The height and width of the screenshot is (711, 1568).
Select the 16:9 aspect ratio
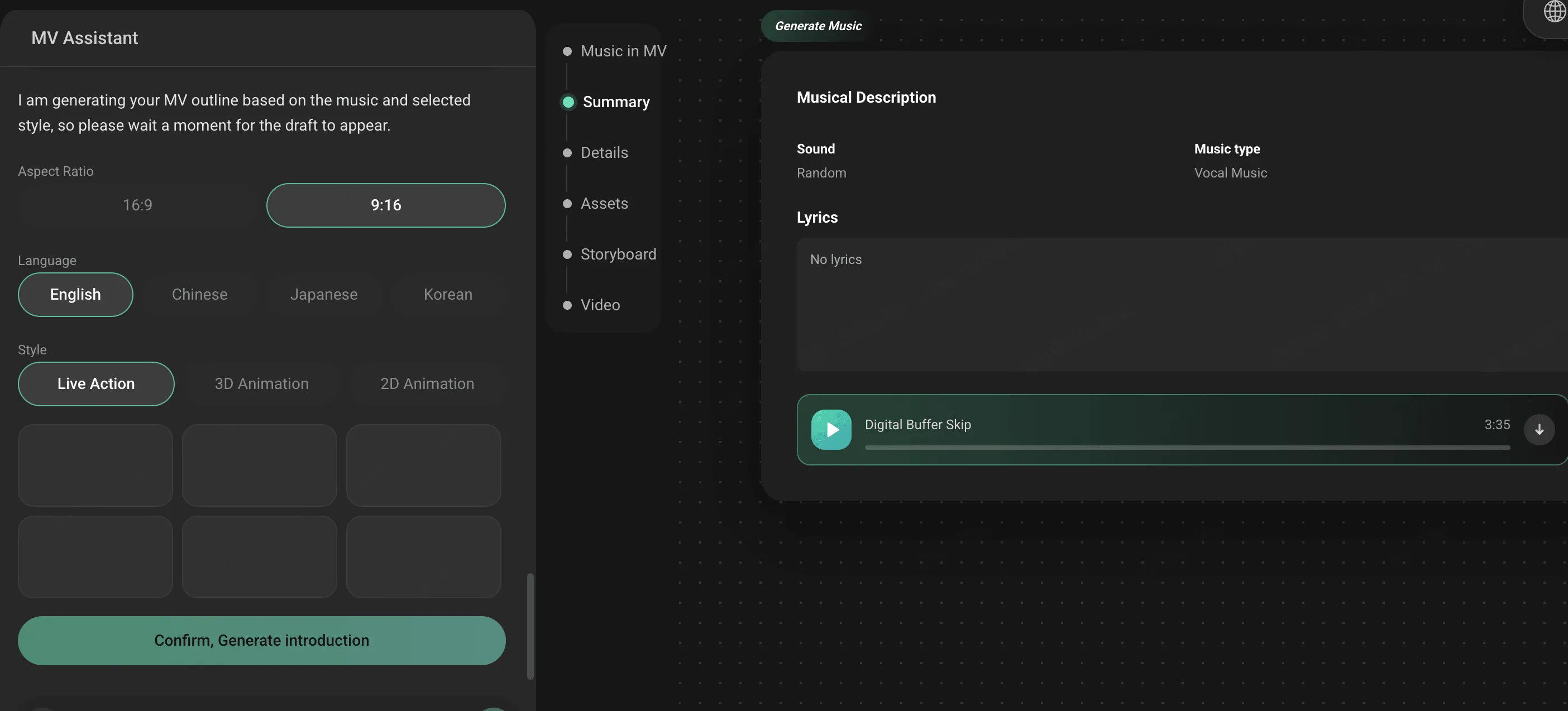coord(137,205)
